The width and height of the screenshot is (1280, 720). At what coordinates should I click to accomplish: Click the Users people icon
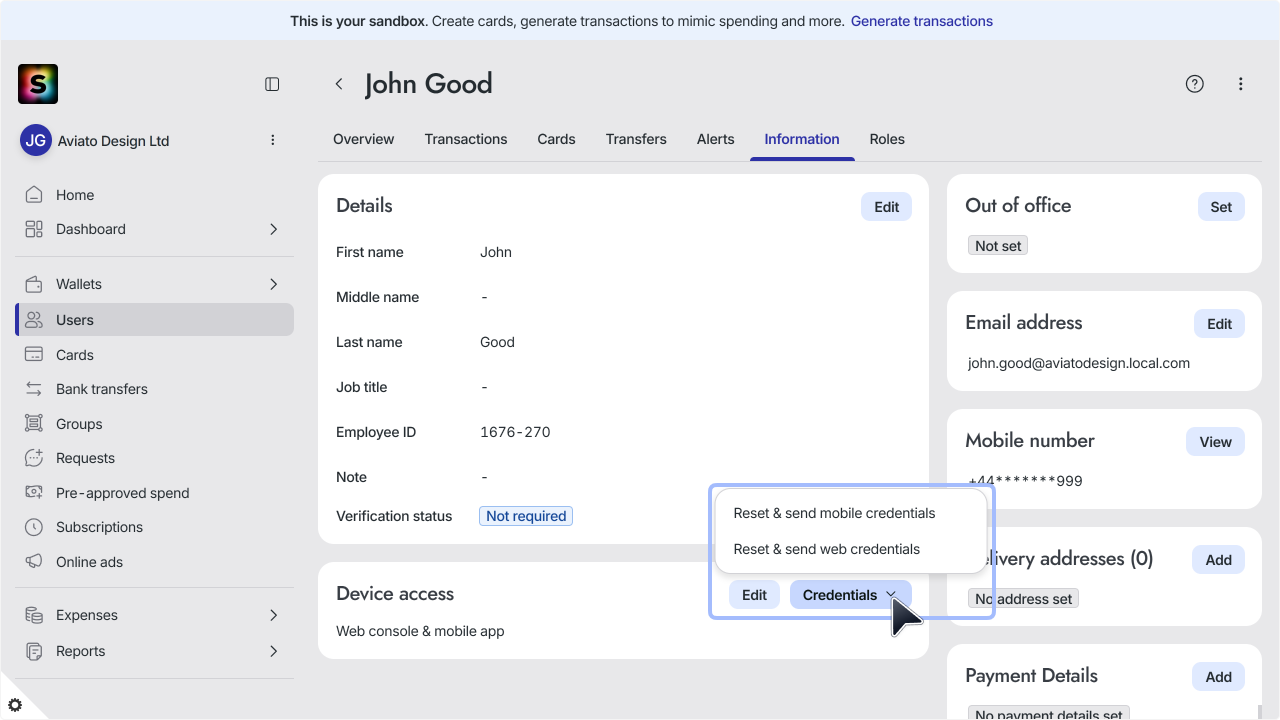coord(34,320)
